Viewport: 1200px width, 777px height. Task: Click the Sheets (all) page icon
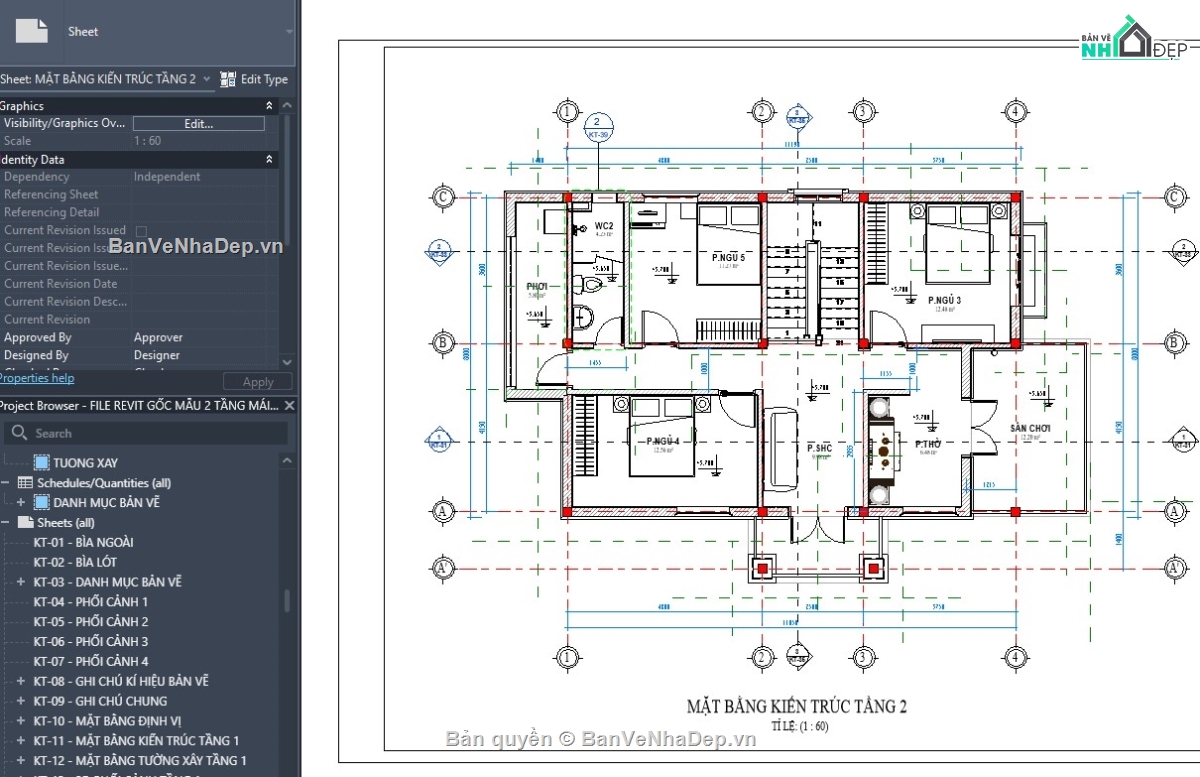pyautogui.click(x=25, y=522)
